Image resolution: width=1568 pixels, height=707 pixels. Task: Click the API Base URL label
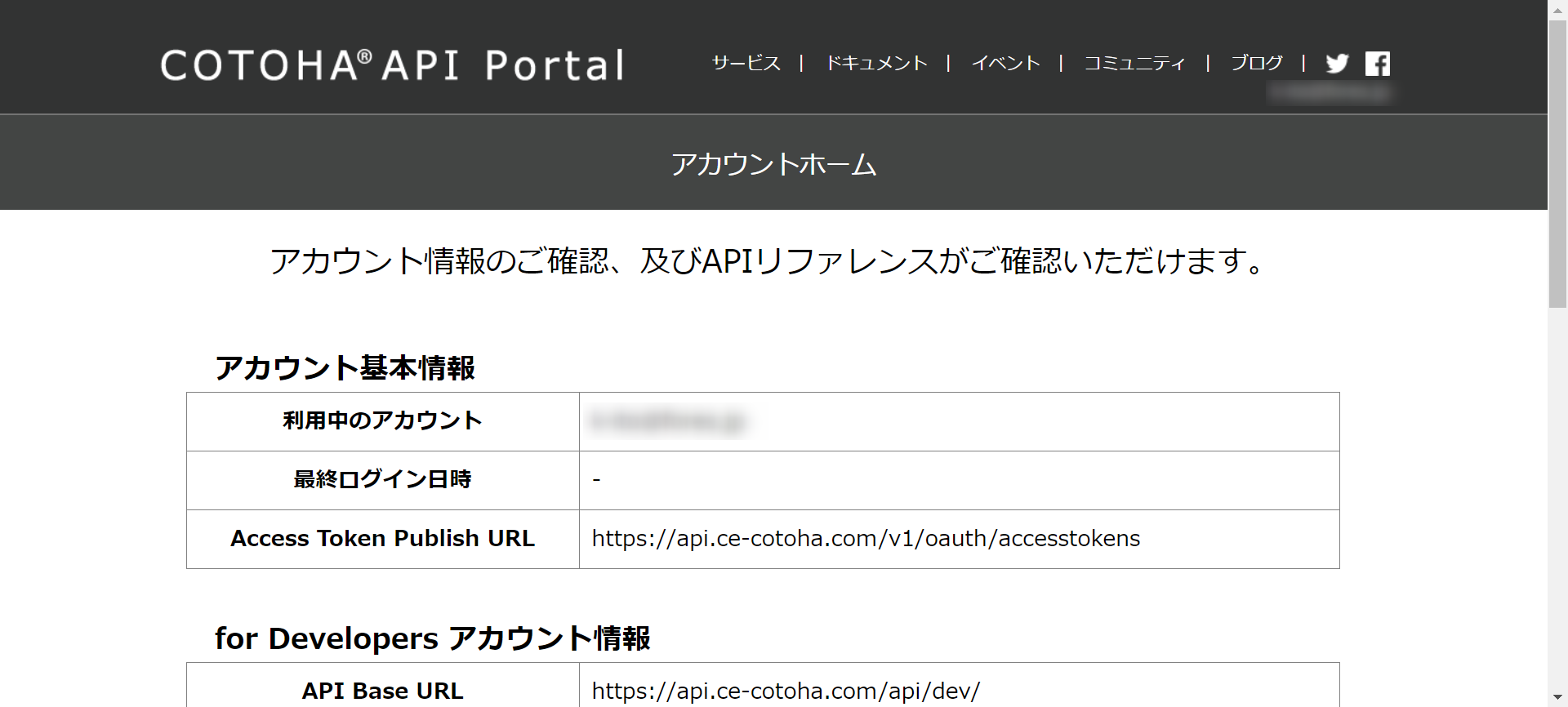(x=383, y=691)
